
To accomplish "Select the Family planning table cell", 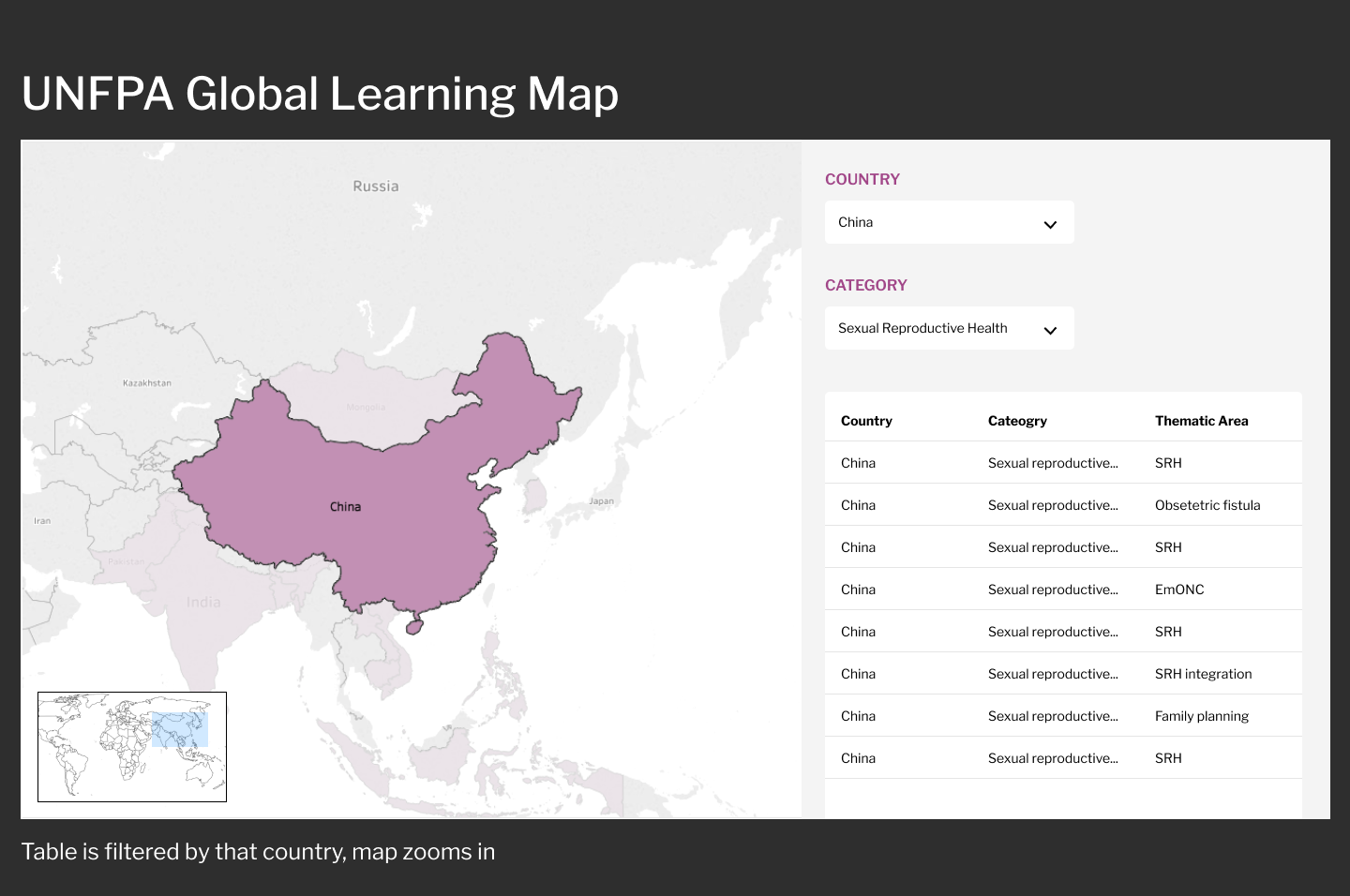I will click(x=1202, y=716).
